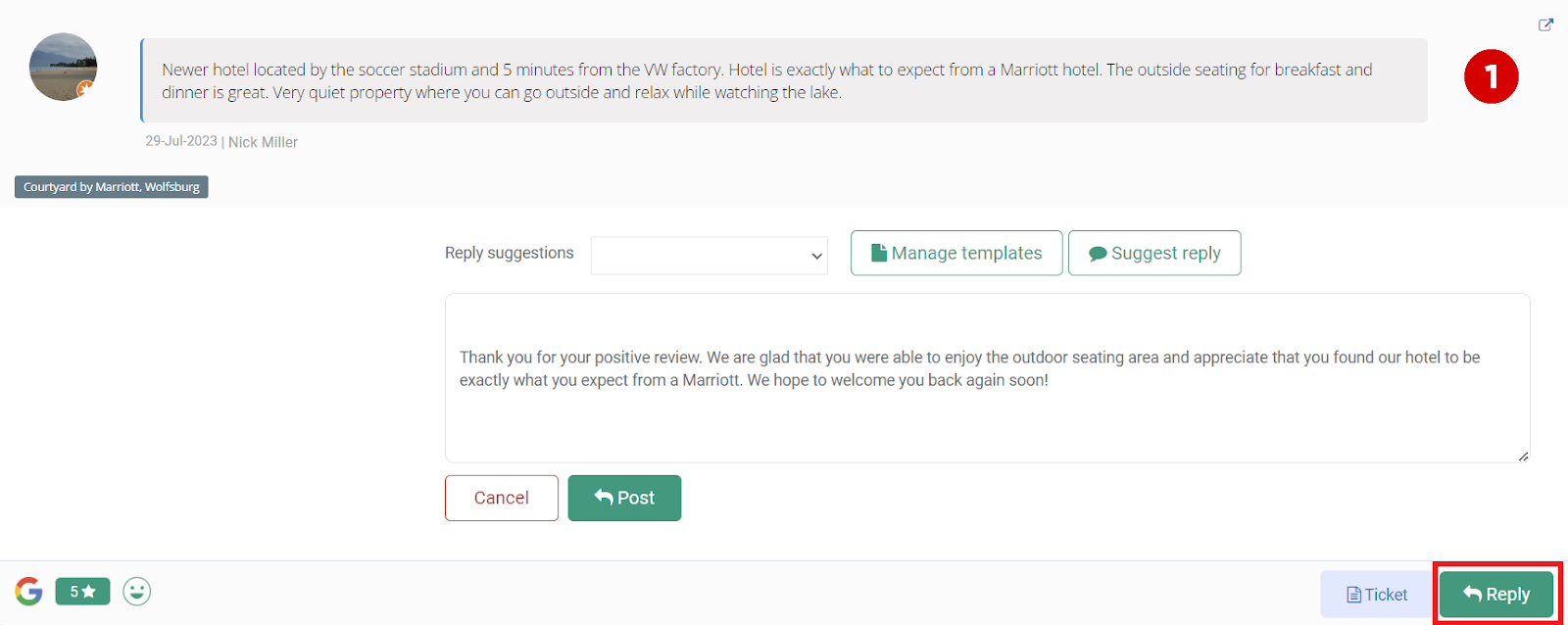
Task: Click the 5 star rating badge
Action: (x=82, y=591)
